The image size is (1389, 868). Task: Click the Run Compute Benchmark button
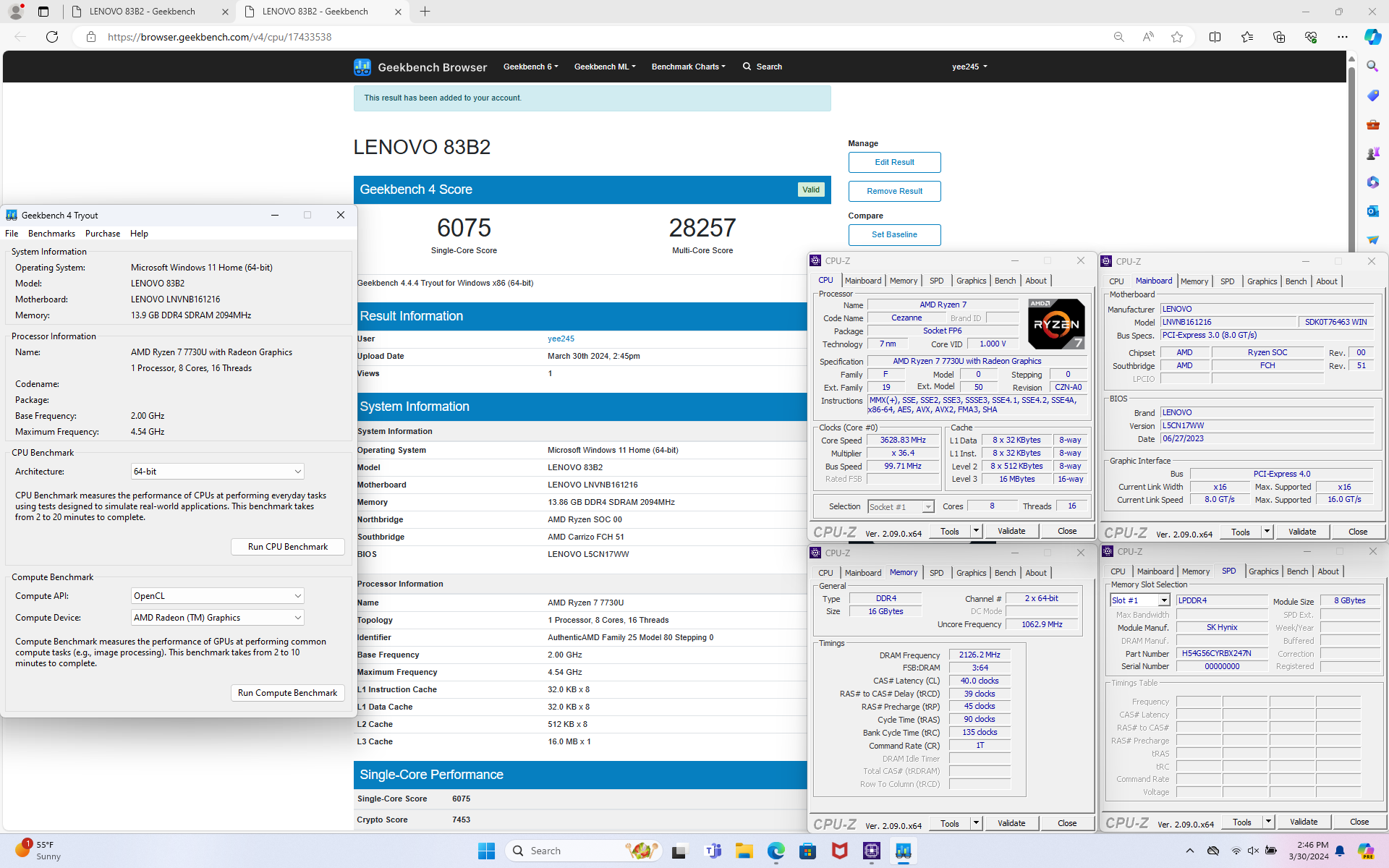(287, 693)
